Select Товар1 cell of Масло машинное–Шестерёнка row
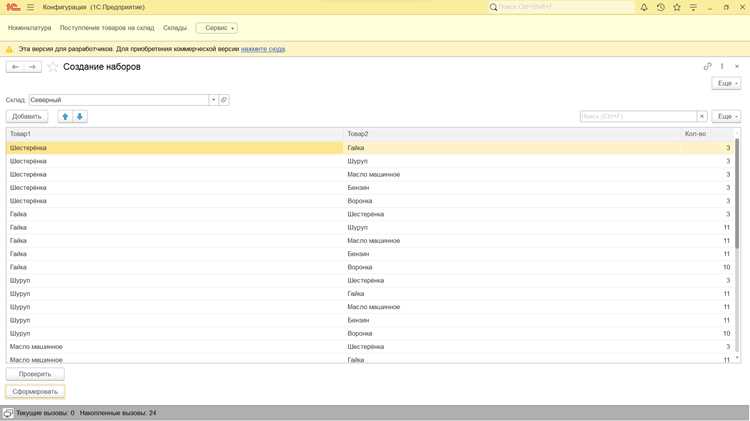This screenshot has width=750, height=421. pos(175,347)
